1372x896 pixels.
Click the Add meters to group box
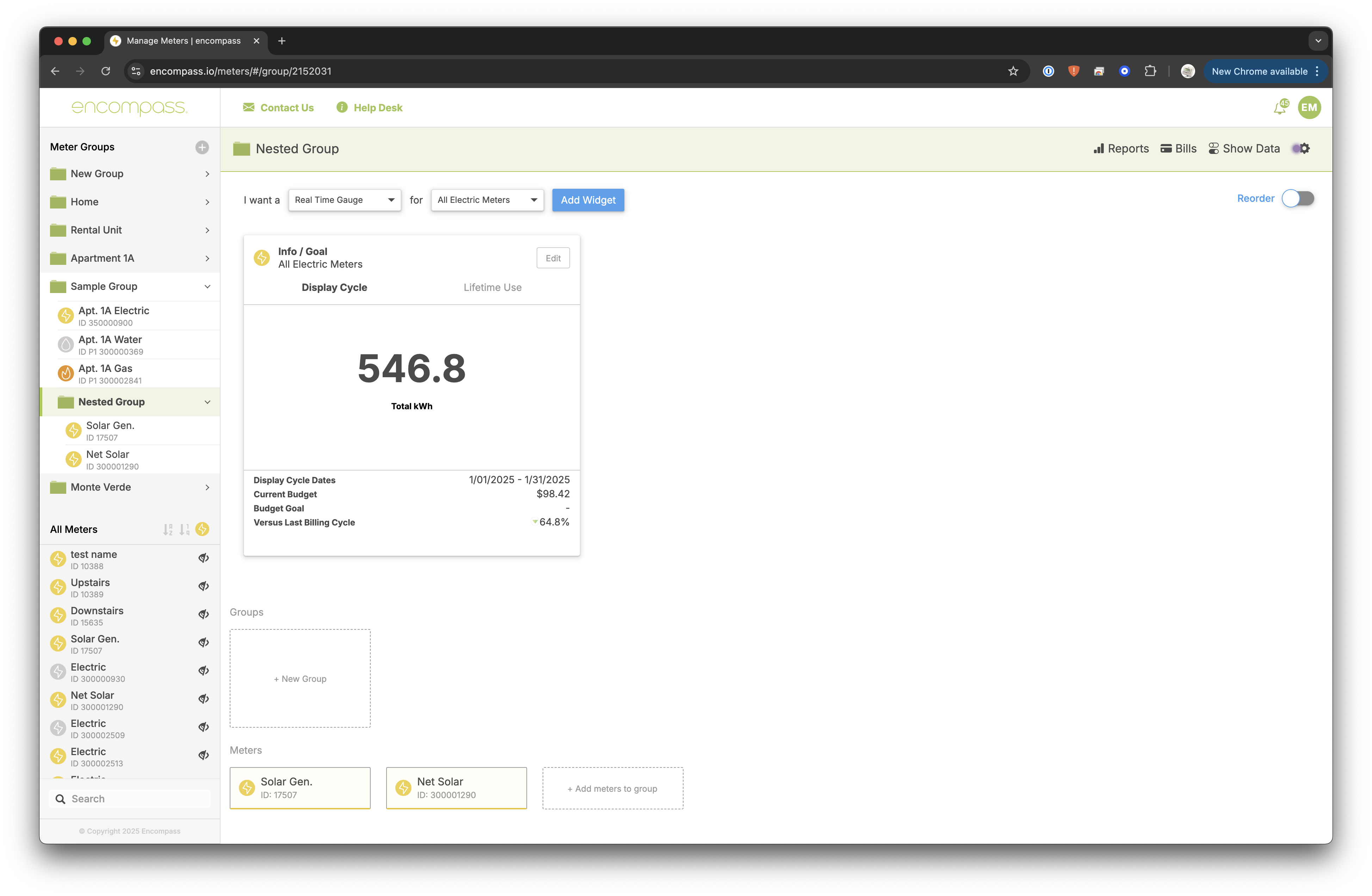pos(612,789)
